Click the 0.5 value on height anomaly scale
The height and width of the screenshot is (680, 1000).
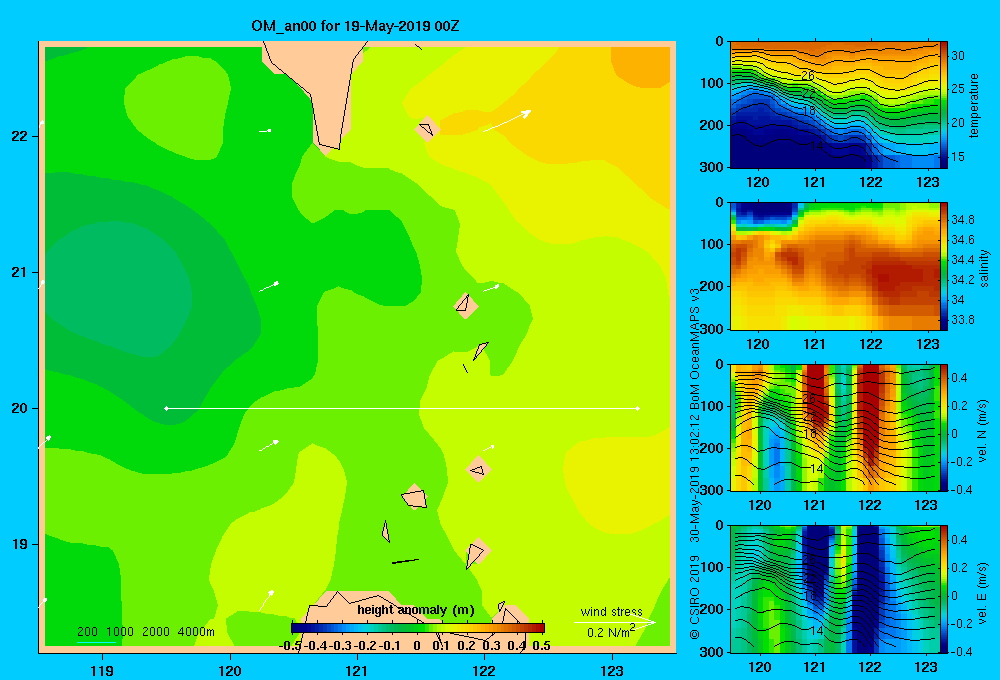pos(541,646)
